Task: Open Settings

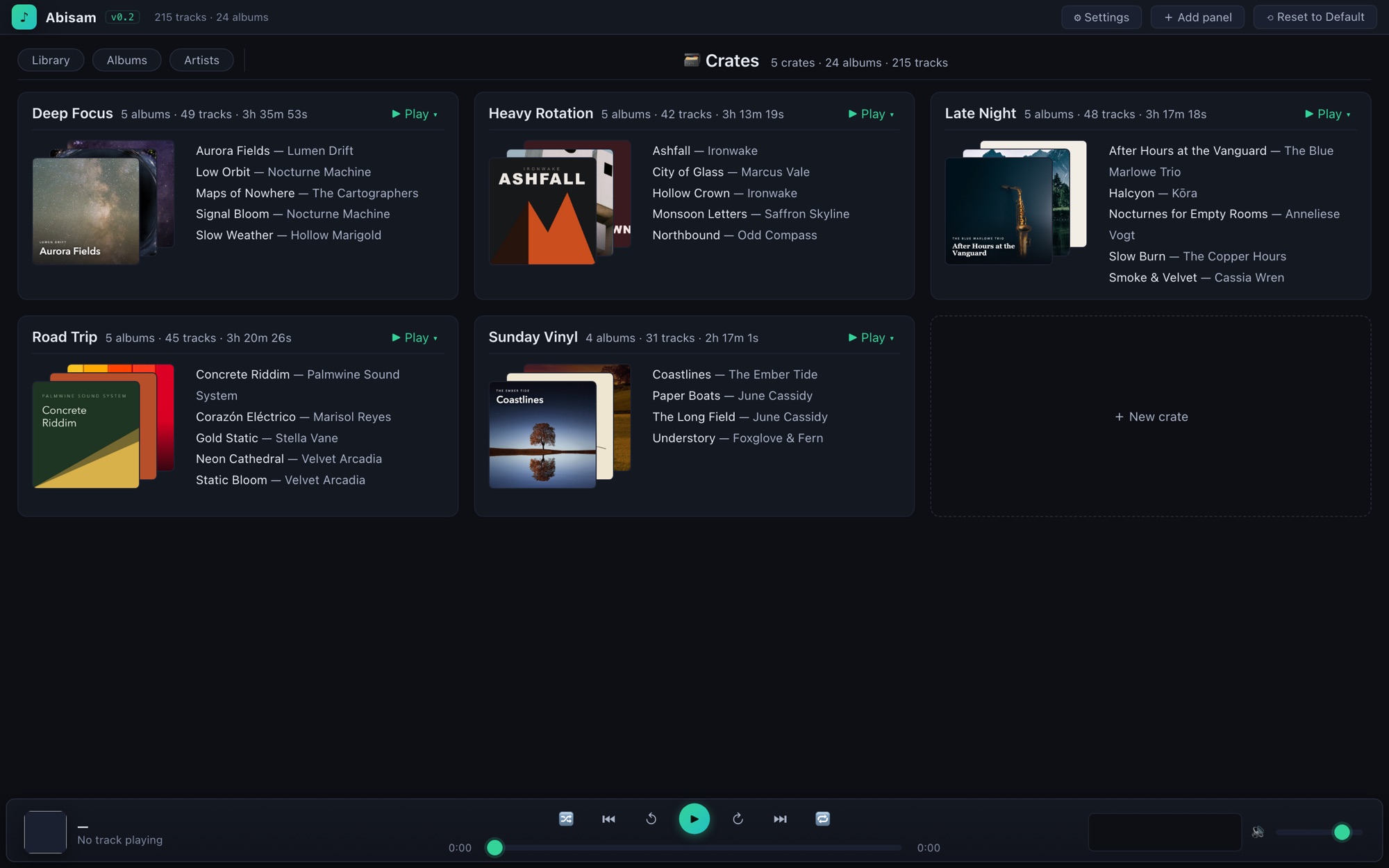Action: click(1101, 17)
